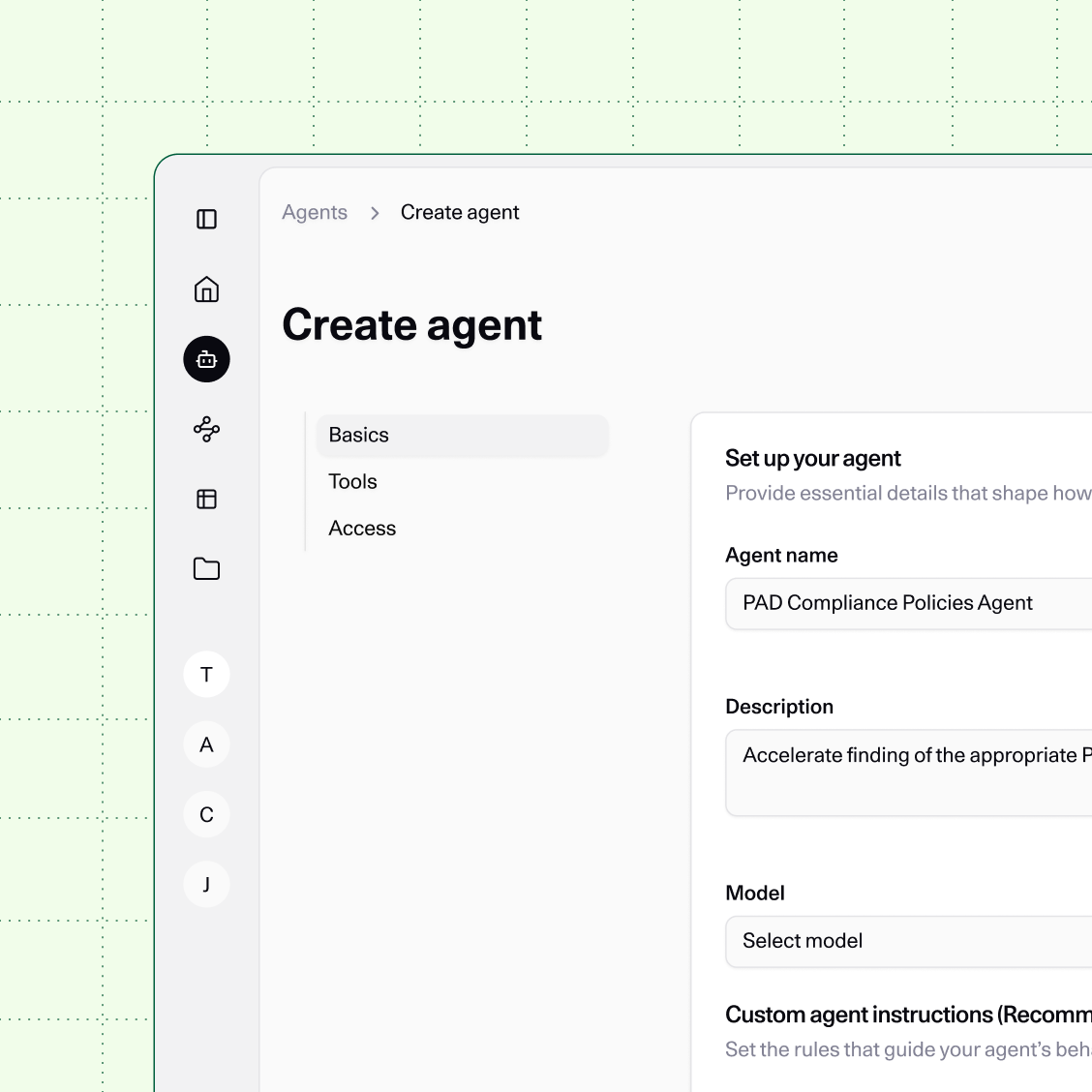Click the Model field label
Screen dimensions: 1092x1092
click(755, 894)
